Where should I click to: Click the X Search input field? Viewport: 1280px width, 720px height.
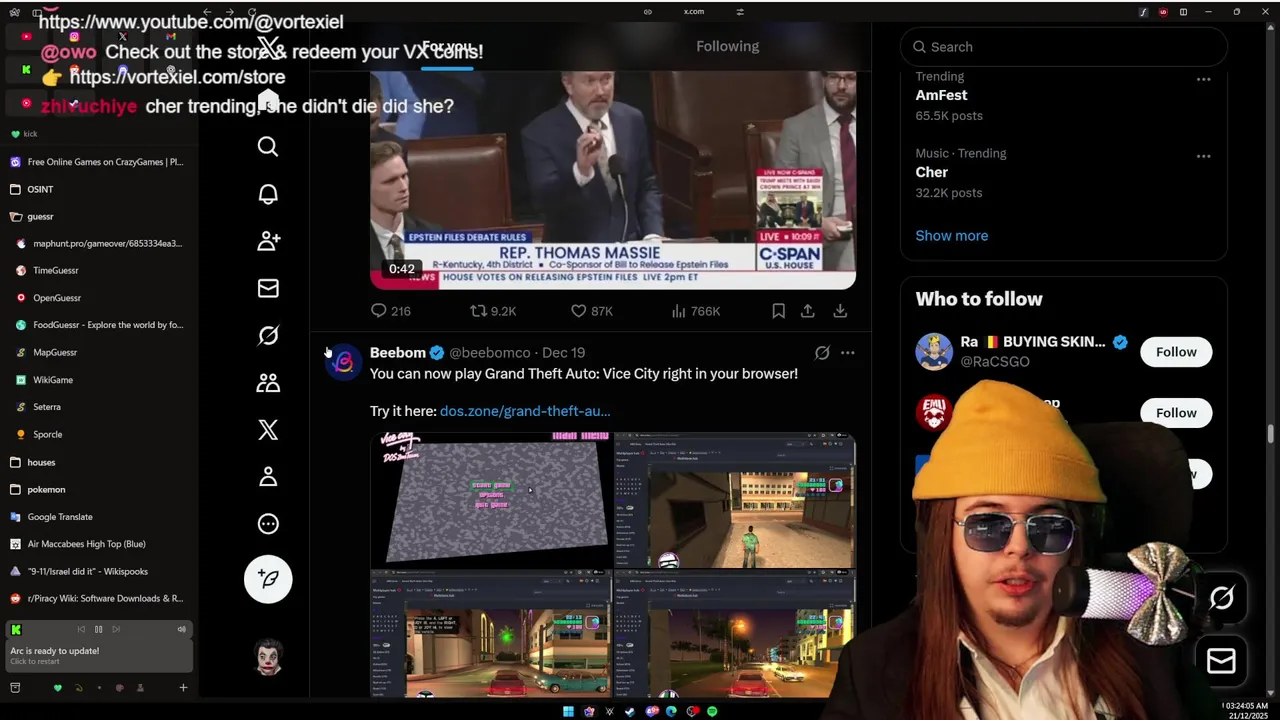(x=1064, y=47)
